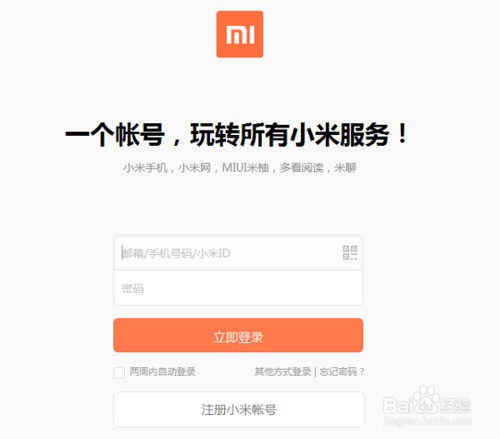
Task: Click the 小米服务 words in headline
Action: 339,135
